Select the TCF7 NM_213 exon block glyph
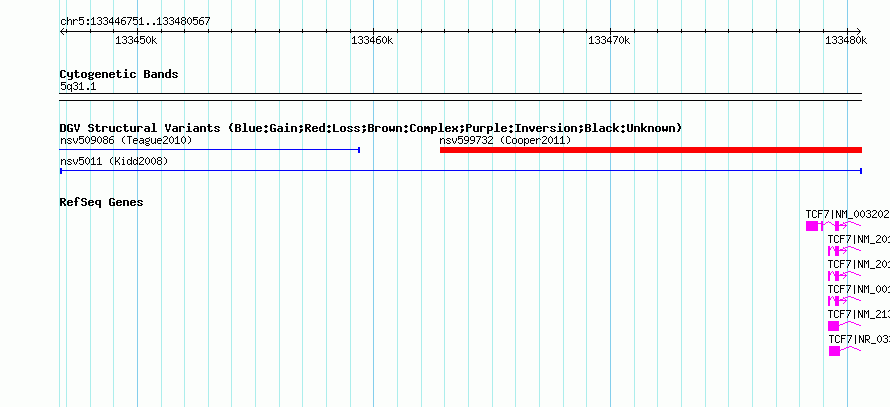 pos(833,326)
